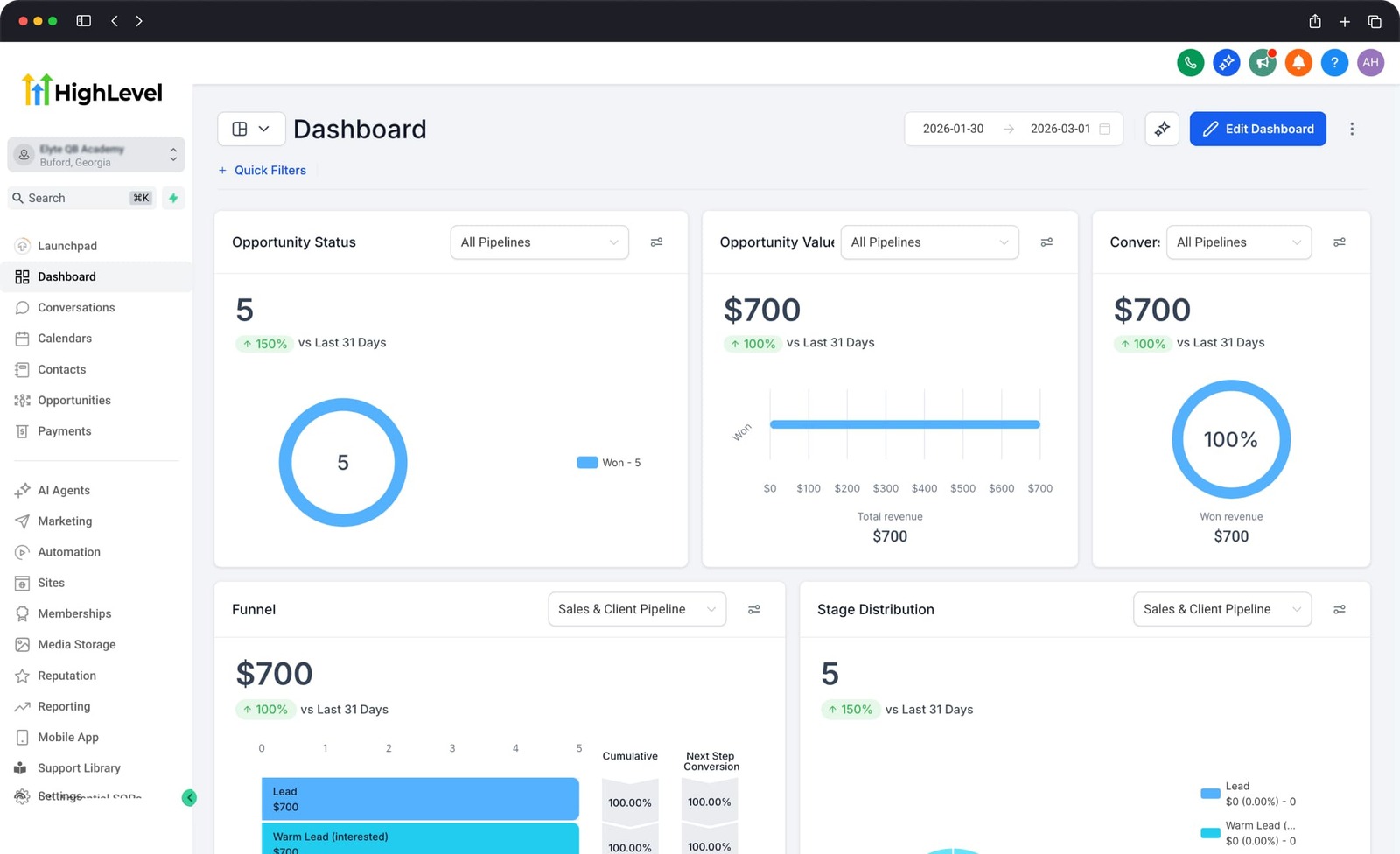Viewport: 1400px width, 854px height.
Task: Click the browser share icon
Action: [1314, 21]
